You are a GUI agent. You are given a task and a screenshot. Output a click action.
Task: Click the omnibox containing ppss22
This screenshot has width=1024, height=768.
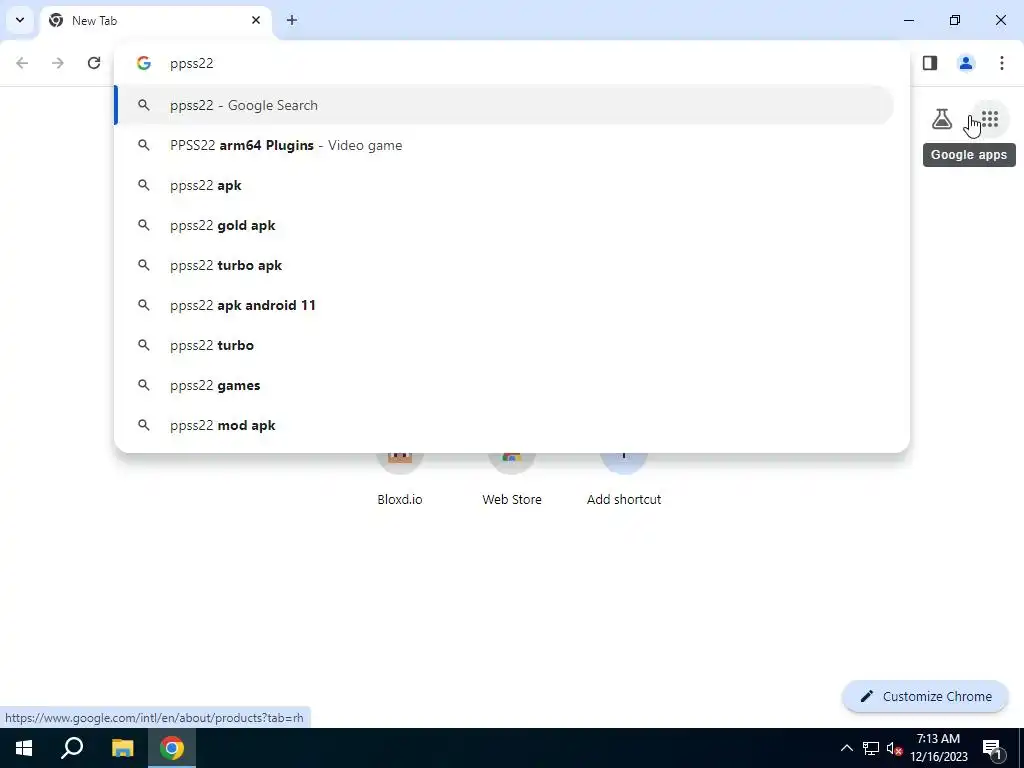pos(512,63)
